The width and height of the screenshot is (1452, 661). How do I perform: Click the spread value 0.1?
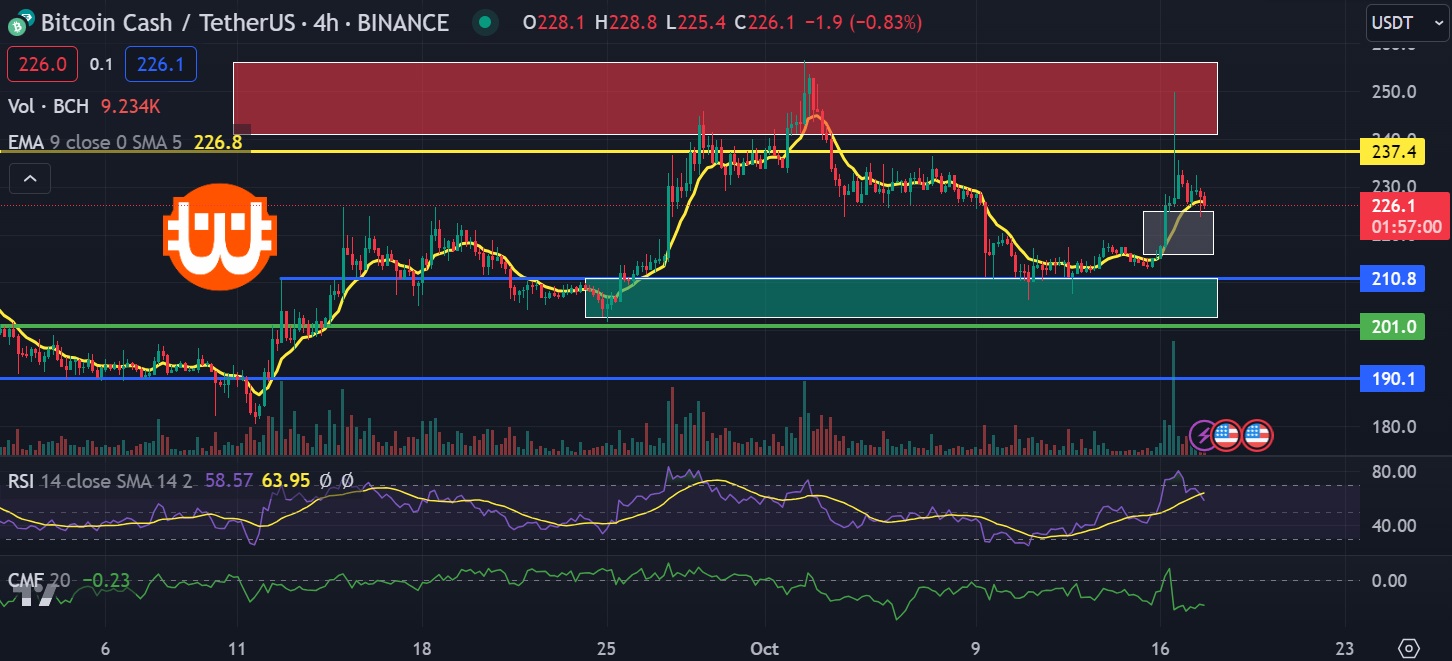[x=101, y=65]
